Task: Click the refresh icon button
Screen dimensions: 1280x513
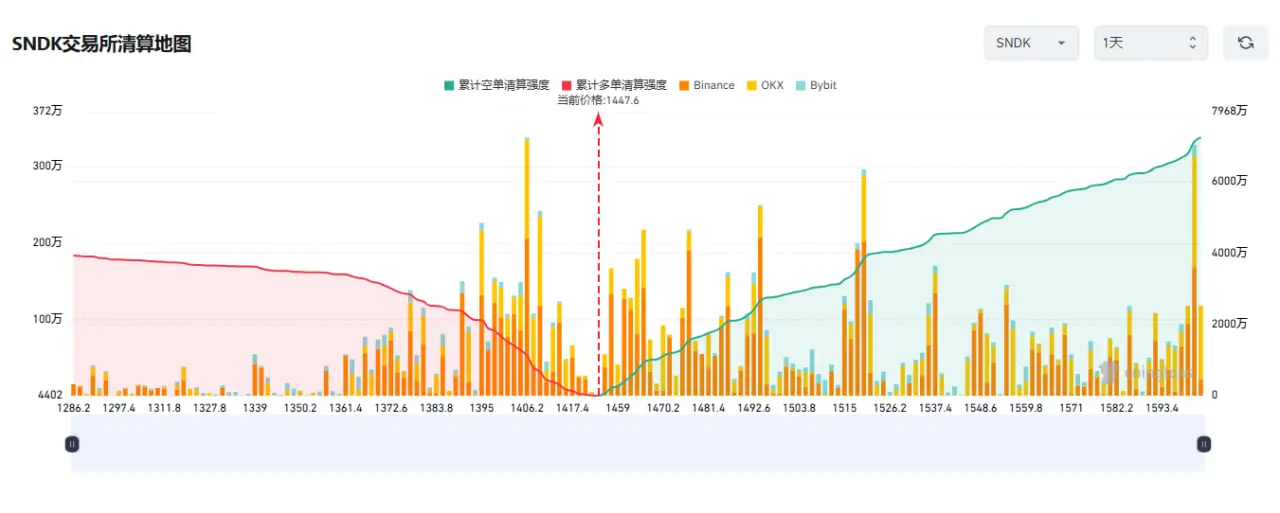Action: click(x=1246, y=43)
